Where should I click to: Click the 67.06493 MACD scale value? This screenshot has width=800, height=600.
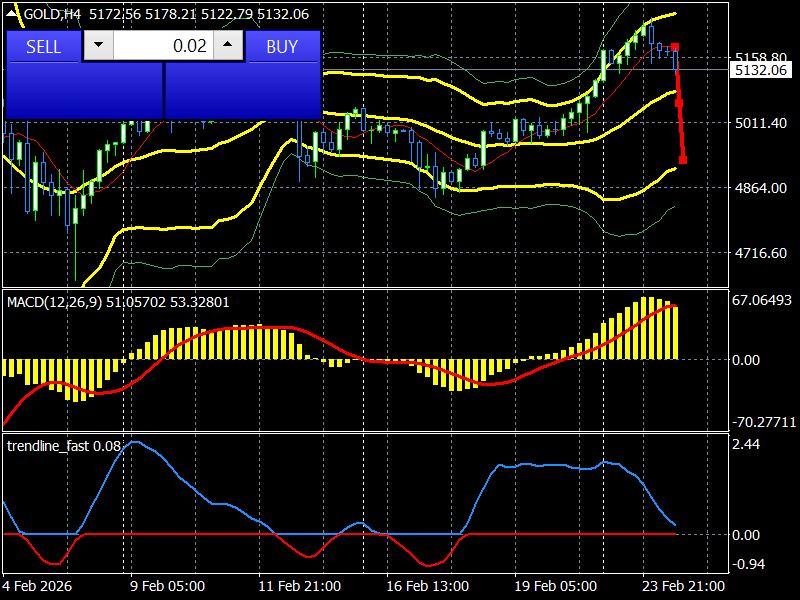click(762, 300)
